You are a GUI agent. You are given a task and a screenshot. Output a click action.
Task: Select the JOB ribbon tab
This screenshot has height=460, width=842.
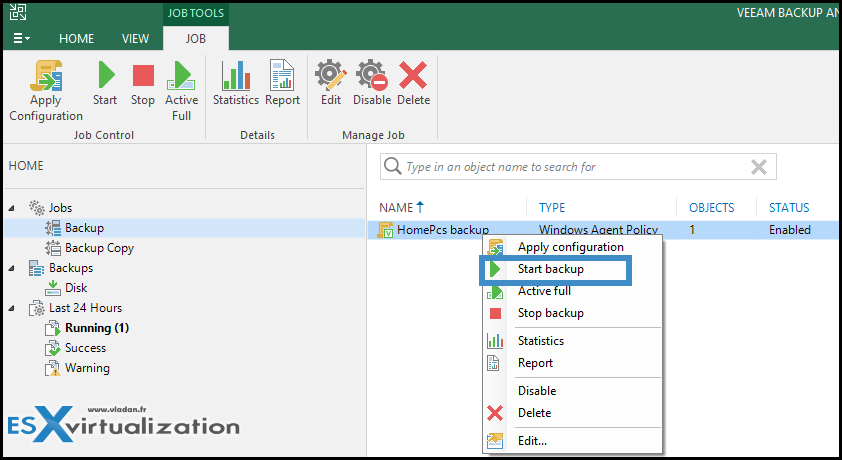(195, 39)
